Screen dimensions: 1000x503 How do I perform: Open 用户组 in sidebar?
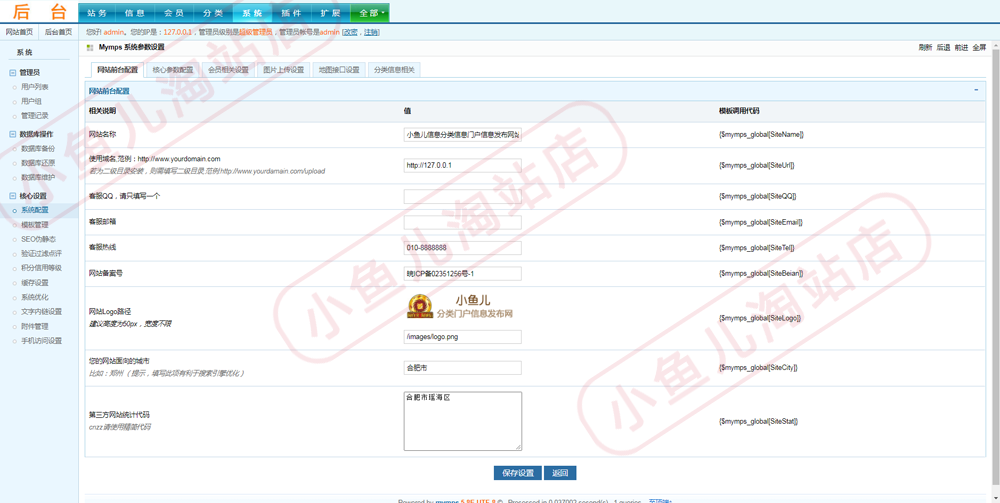(31, 101)
